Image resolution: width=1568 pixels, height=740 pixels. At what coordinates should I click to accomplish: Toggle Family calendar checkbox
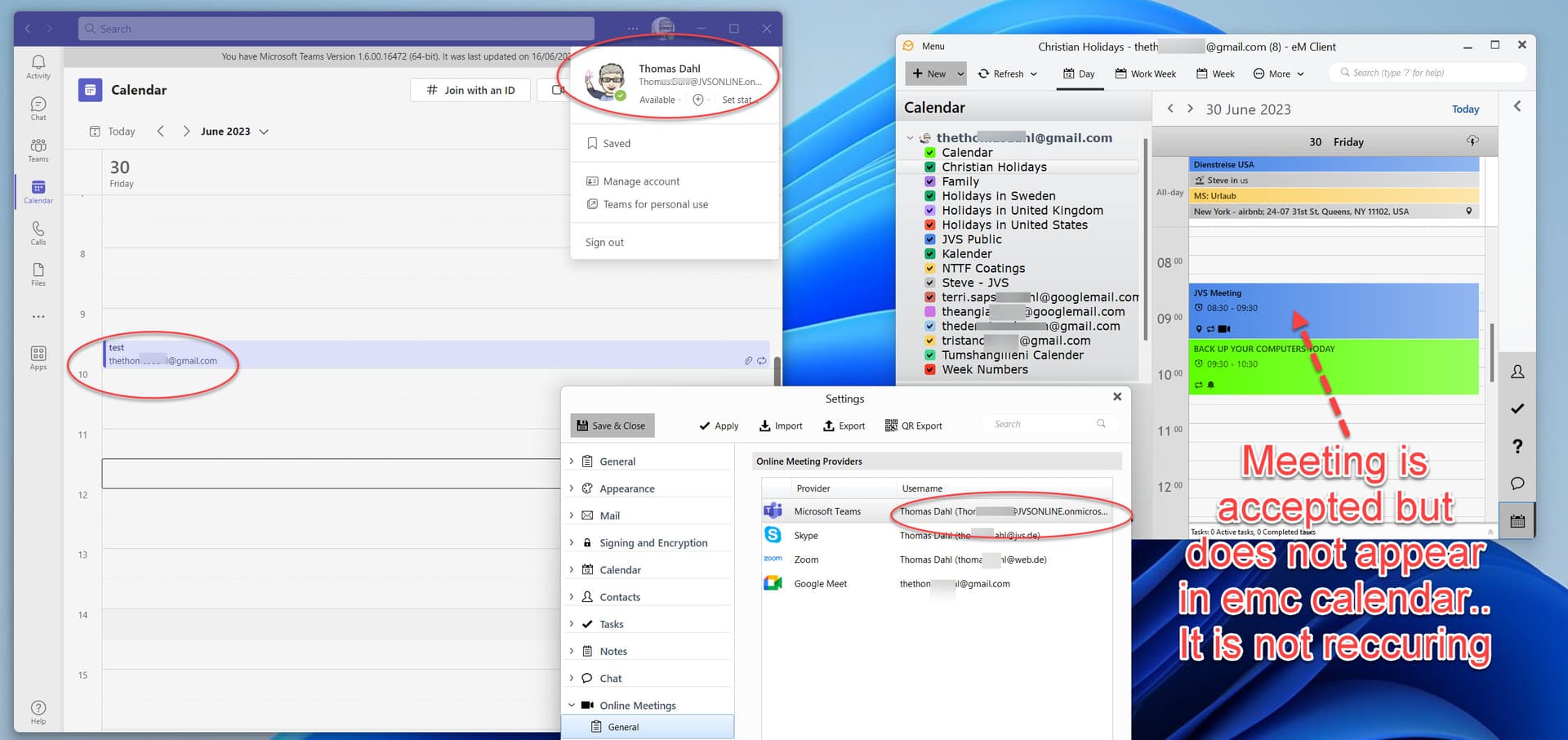click(x=929, y=181)
